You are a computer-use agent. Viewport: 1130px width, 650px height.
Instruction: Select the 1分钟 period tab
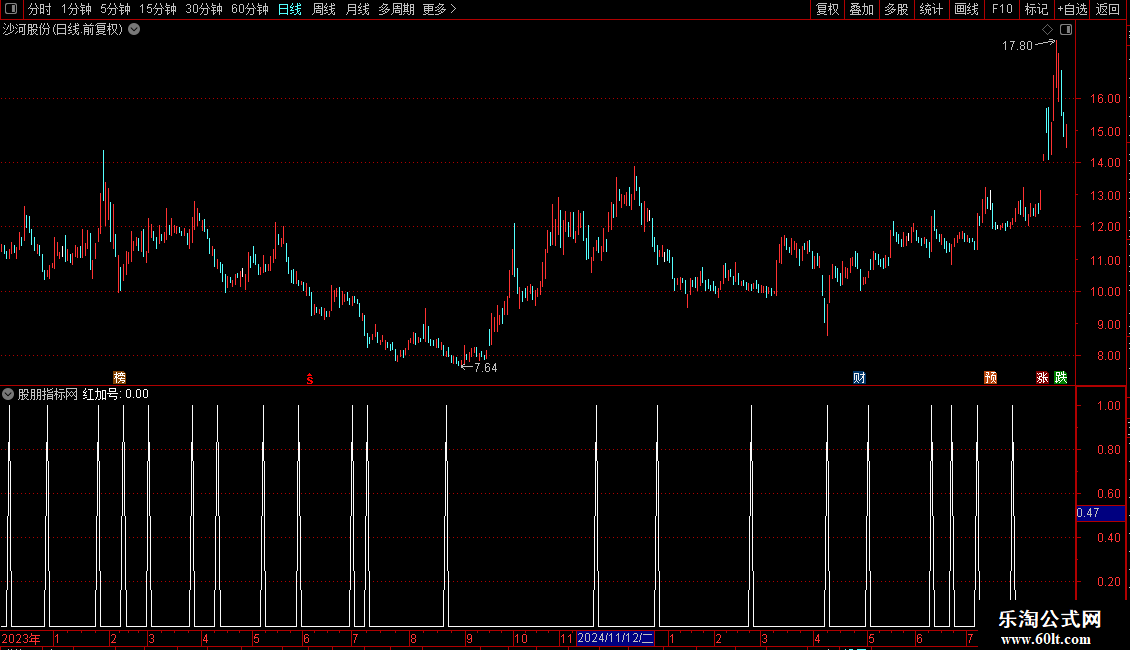coord(76,9)
